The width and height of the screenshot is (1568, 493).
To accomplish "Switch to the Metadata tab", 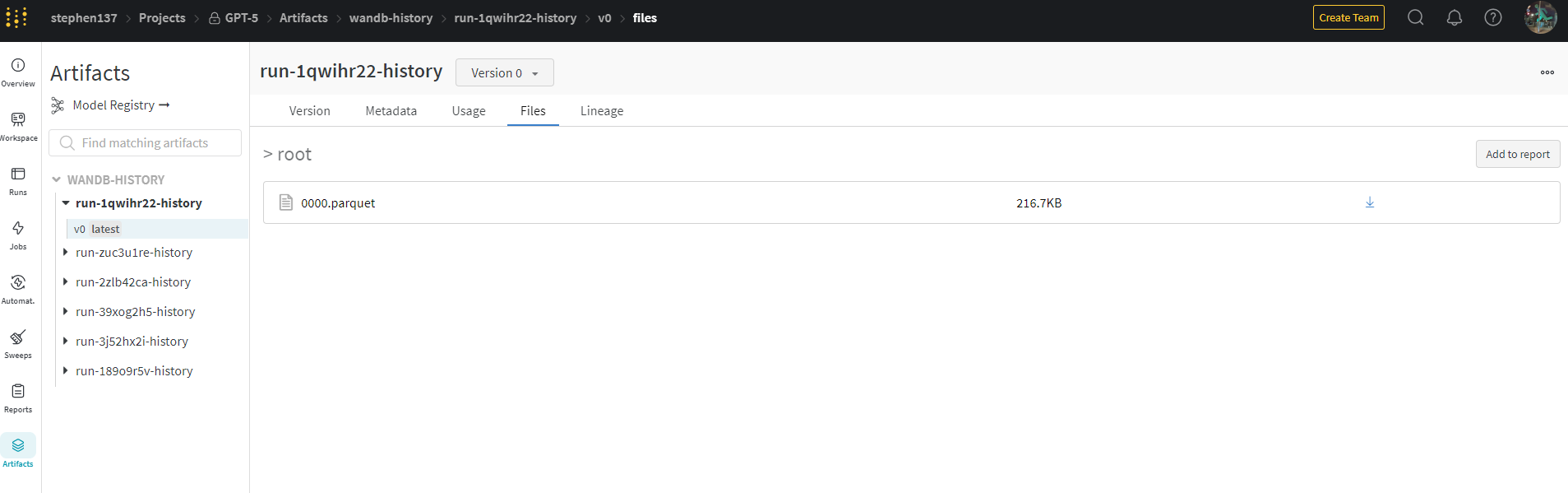I will click(391, 111).
